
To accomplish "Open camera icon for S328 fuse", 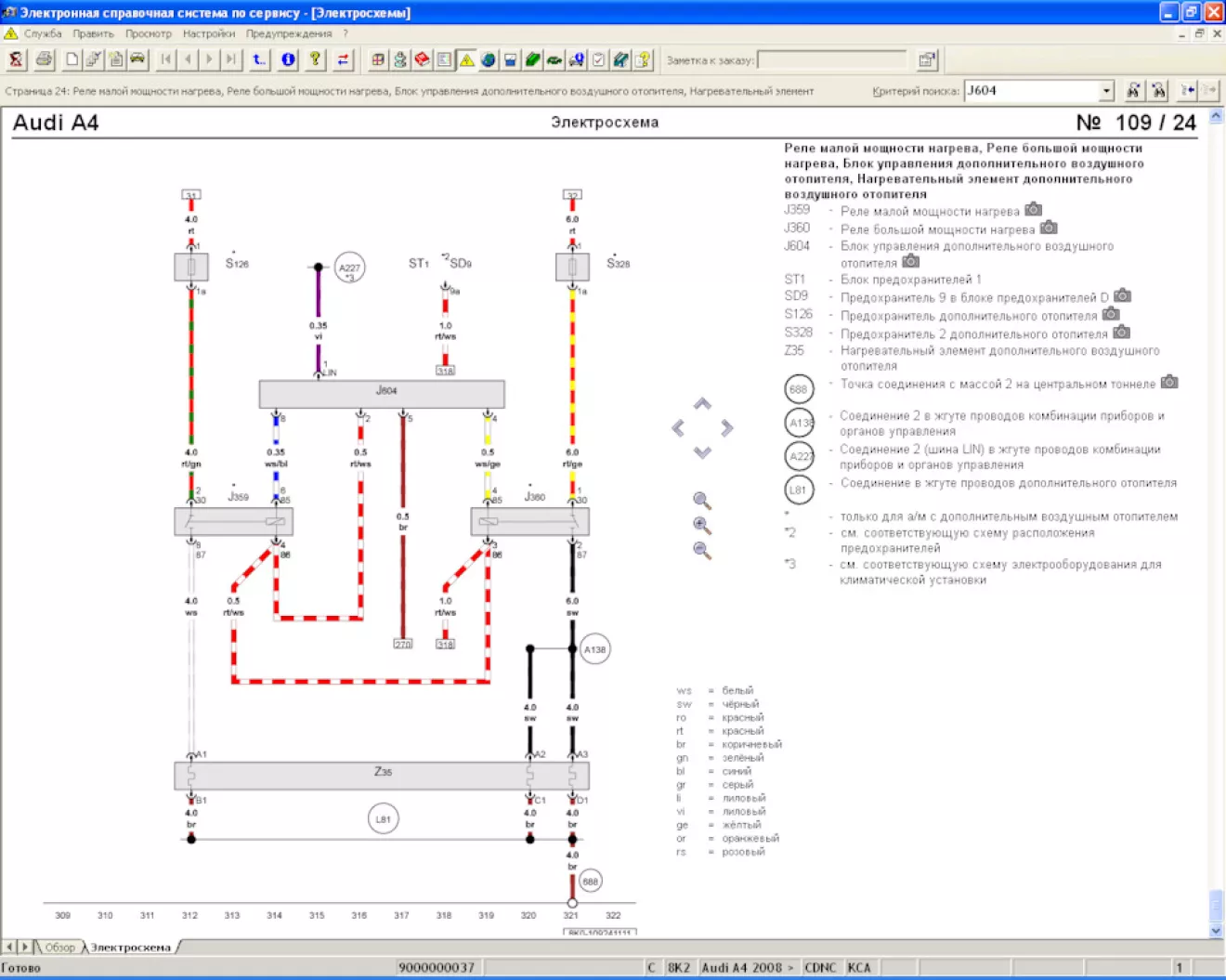I will tap(1121, 332).
